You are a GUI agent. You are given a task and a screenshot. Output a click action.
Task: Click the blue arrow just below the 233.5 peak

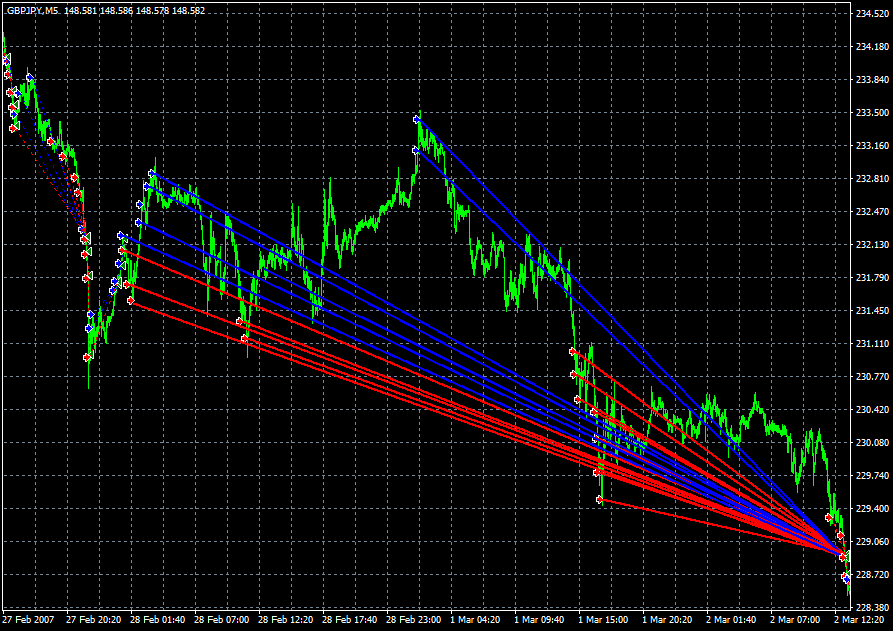(416, 150)
